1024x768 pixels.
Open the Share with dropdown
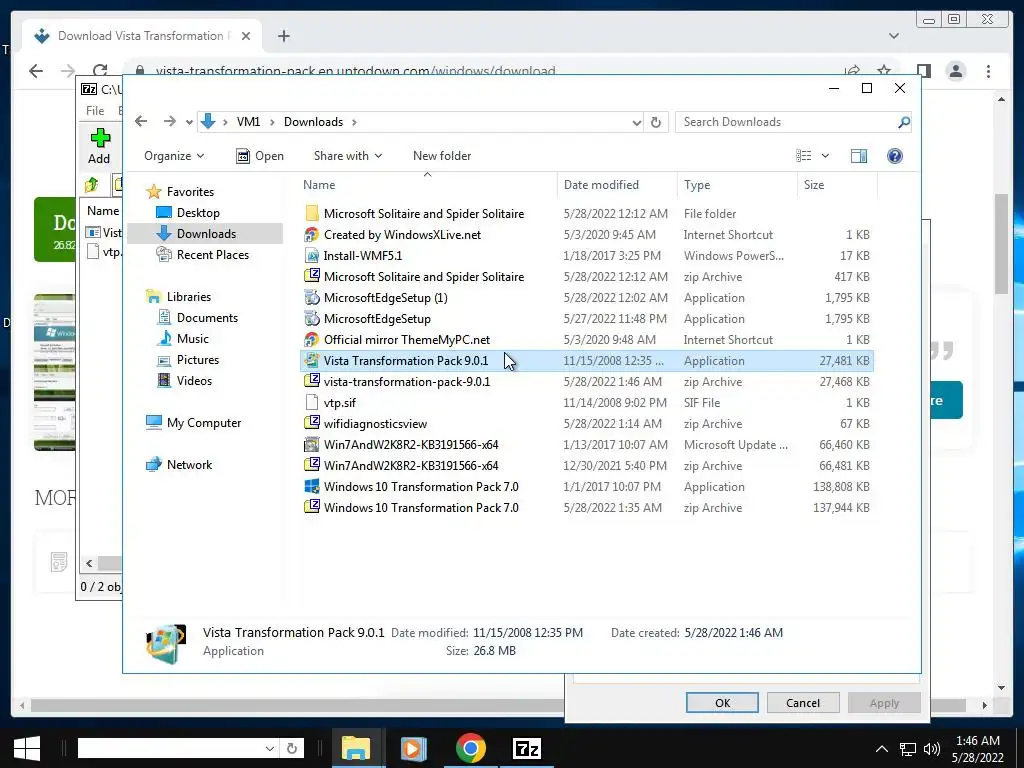tap(347, 155)
